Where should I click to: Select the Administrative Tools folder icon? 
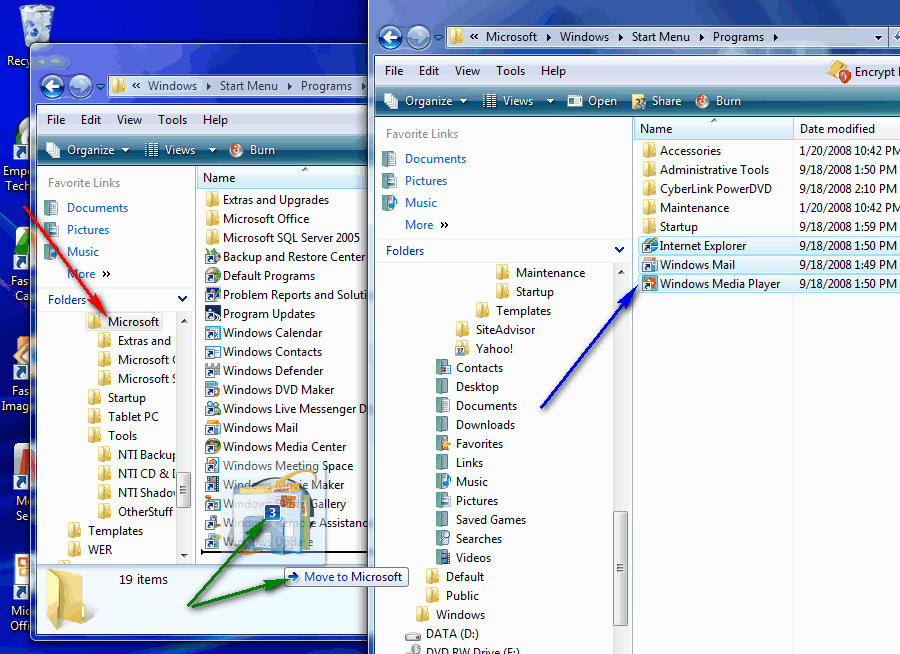649,170
